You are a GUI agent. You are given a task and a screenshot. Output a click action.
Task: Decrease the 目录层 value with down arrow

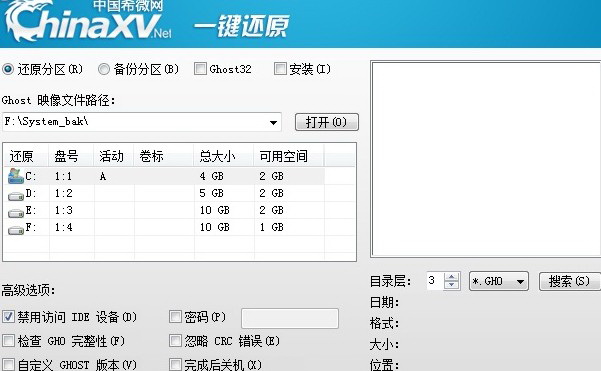coord(452,285)
